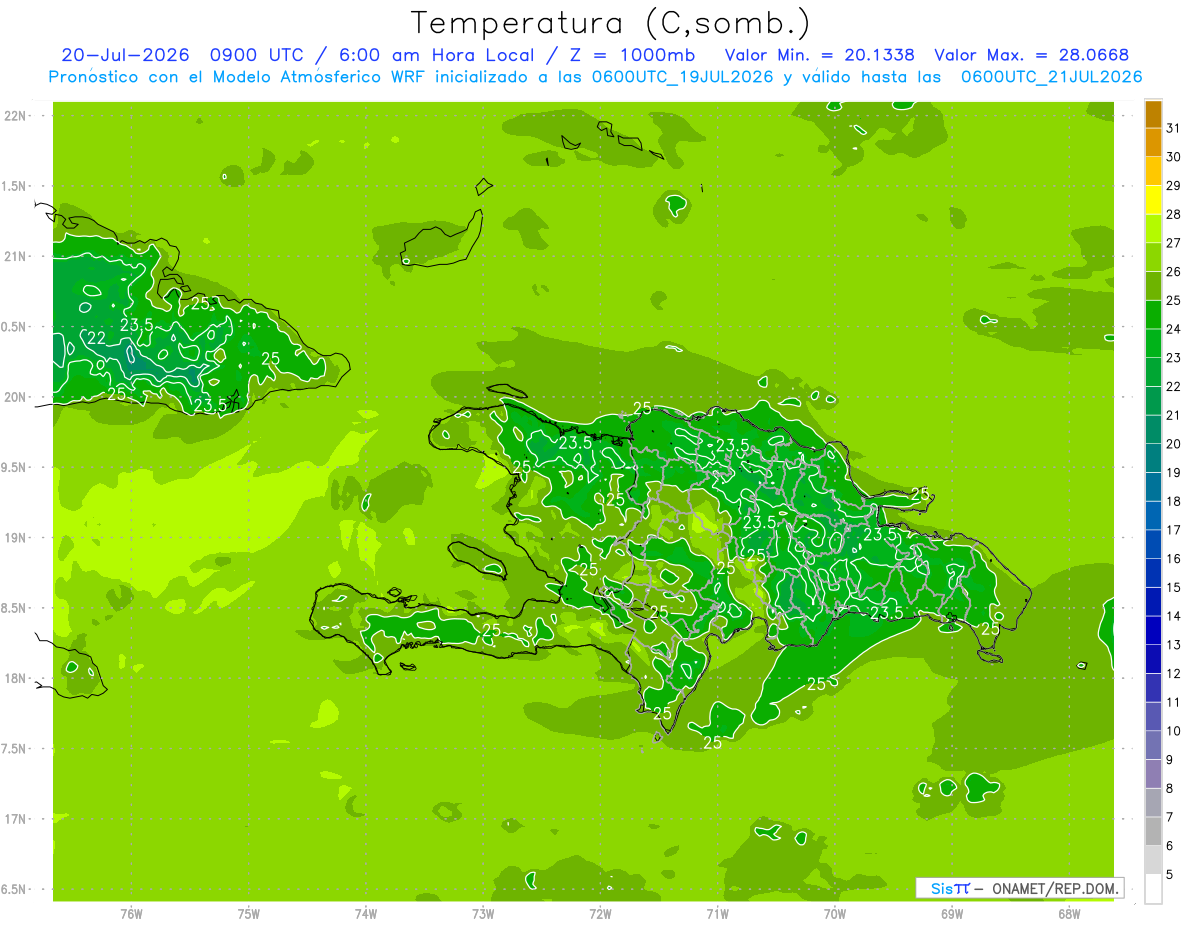Image resolution: width=1200 pixels, height=927 pixels.
Task: Click the '22N' latitude label
Action: pos(15,116)
